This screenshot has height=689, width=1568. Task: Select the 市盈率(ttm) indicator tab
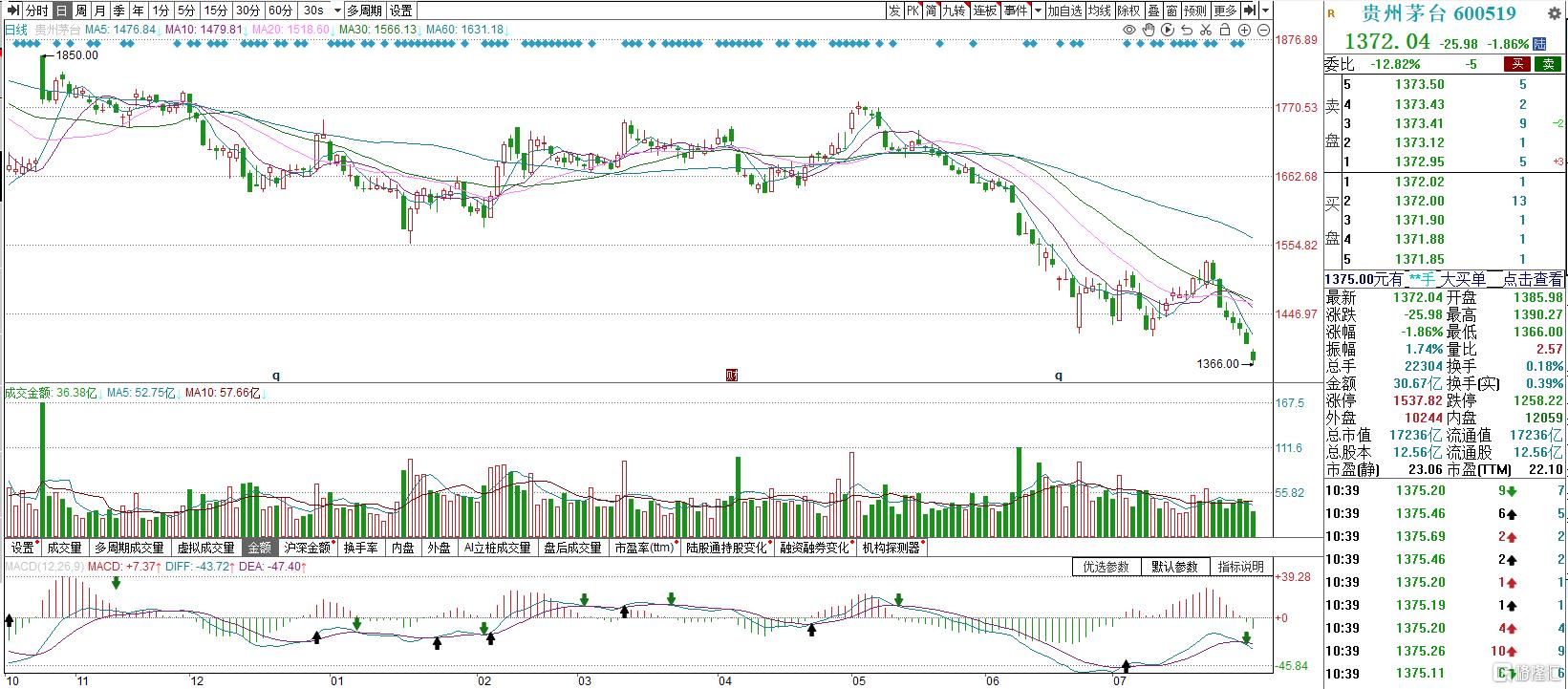coord(645,549)
